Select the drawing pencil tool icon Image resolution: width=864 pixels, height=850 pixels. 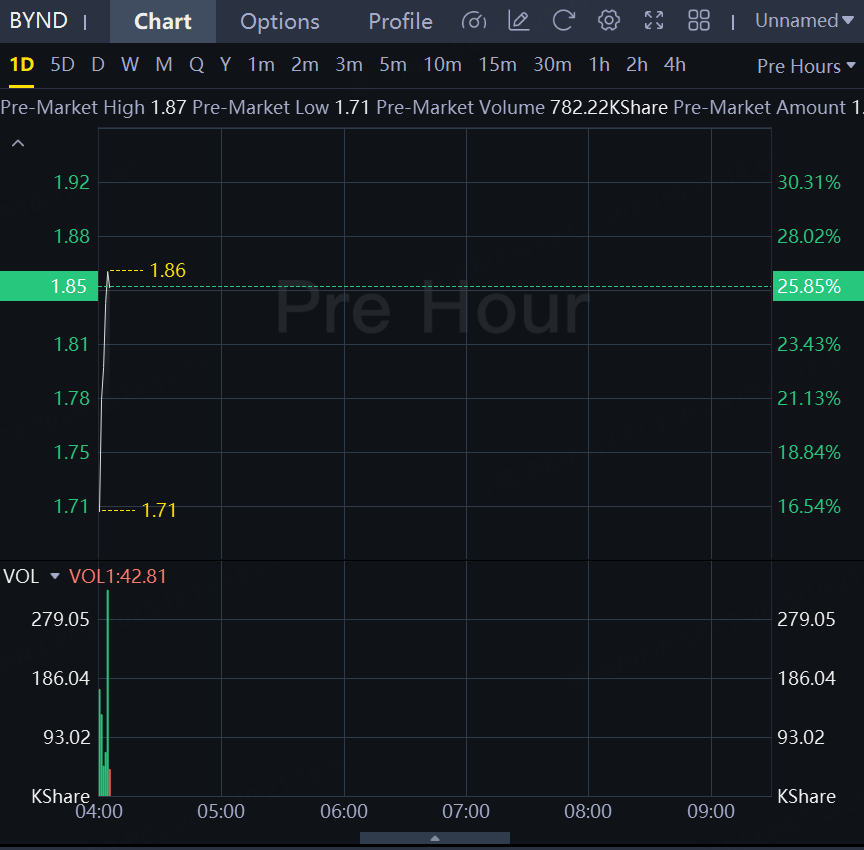519,21
